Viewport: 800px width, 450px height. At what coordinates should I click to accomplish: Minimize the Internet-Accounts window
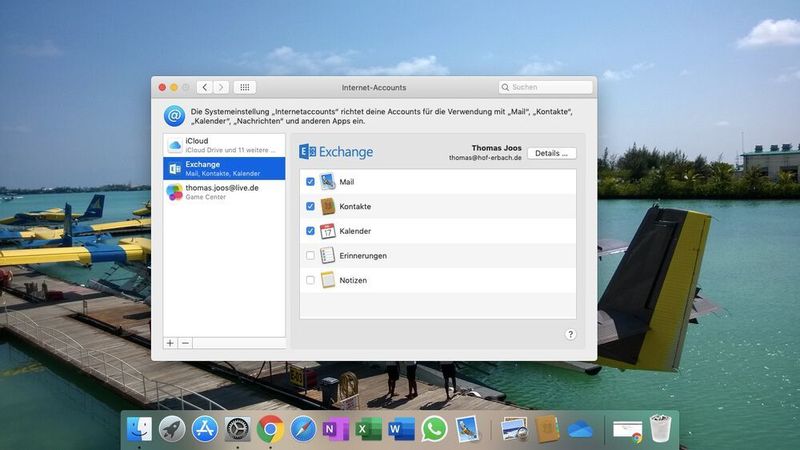point(174,87)
